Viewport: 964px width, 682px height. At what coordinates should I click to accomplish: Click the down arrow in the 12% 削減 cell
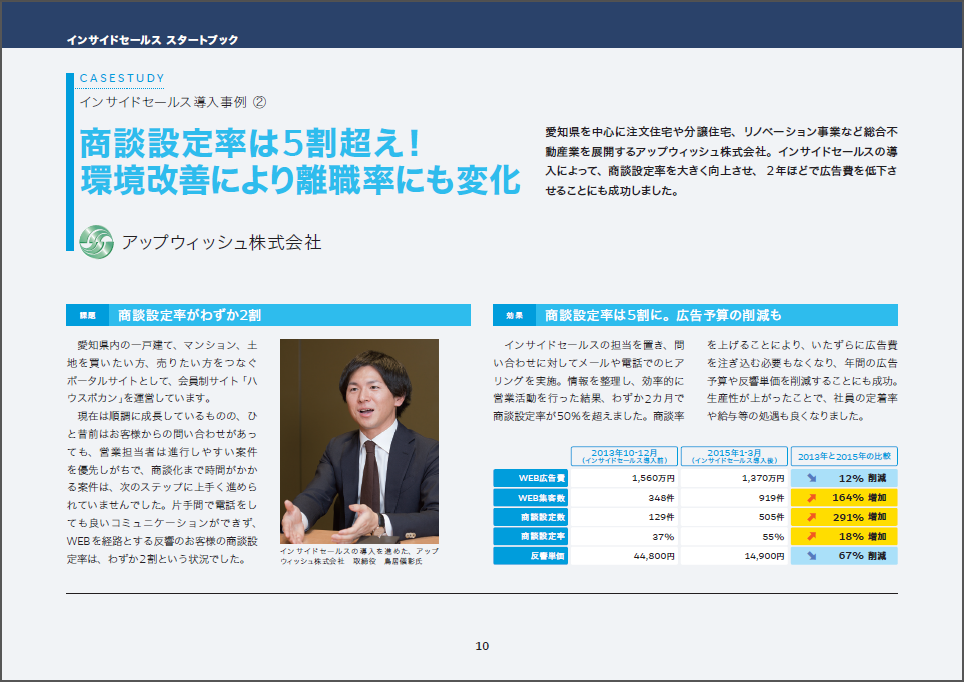pos(812,478)
